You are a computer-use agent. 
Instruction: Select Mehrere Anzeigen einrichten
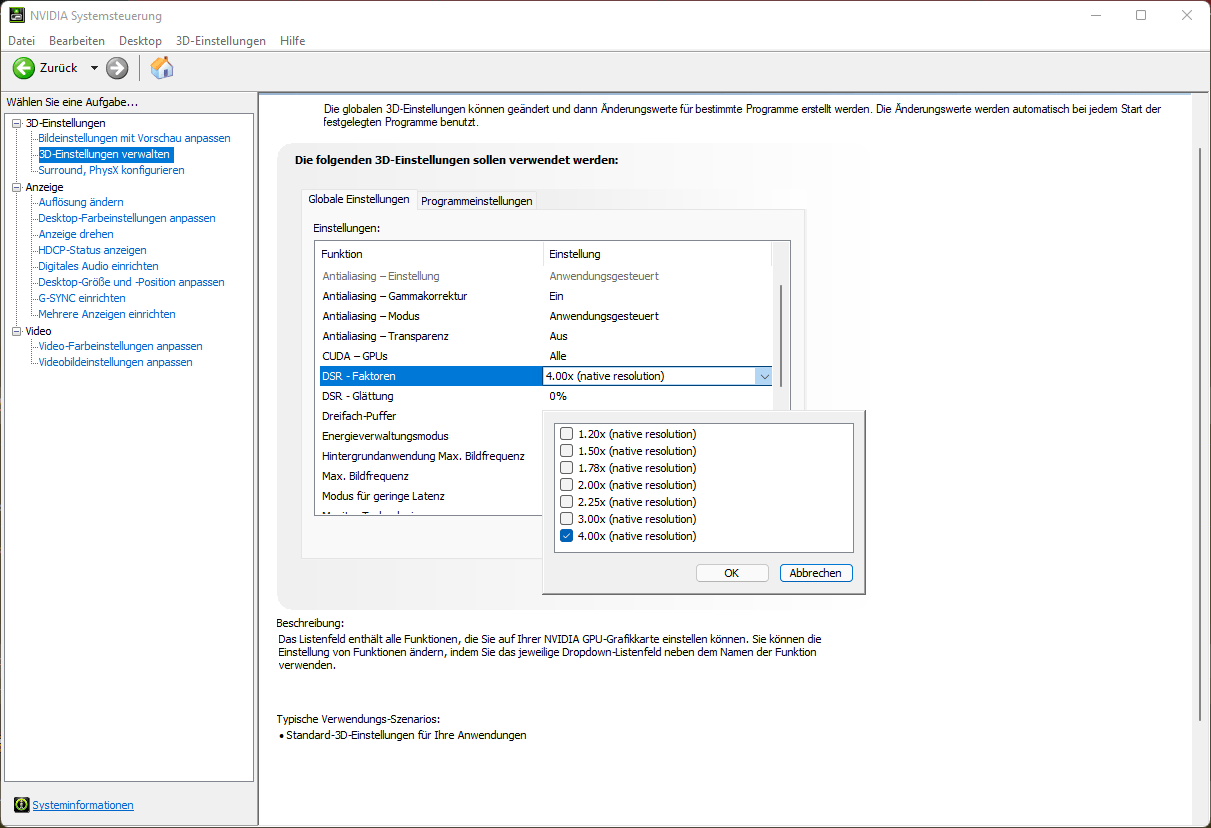coord(107,314)
